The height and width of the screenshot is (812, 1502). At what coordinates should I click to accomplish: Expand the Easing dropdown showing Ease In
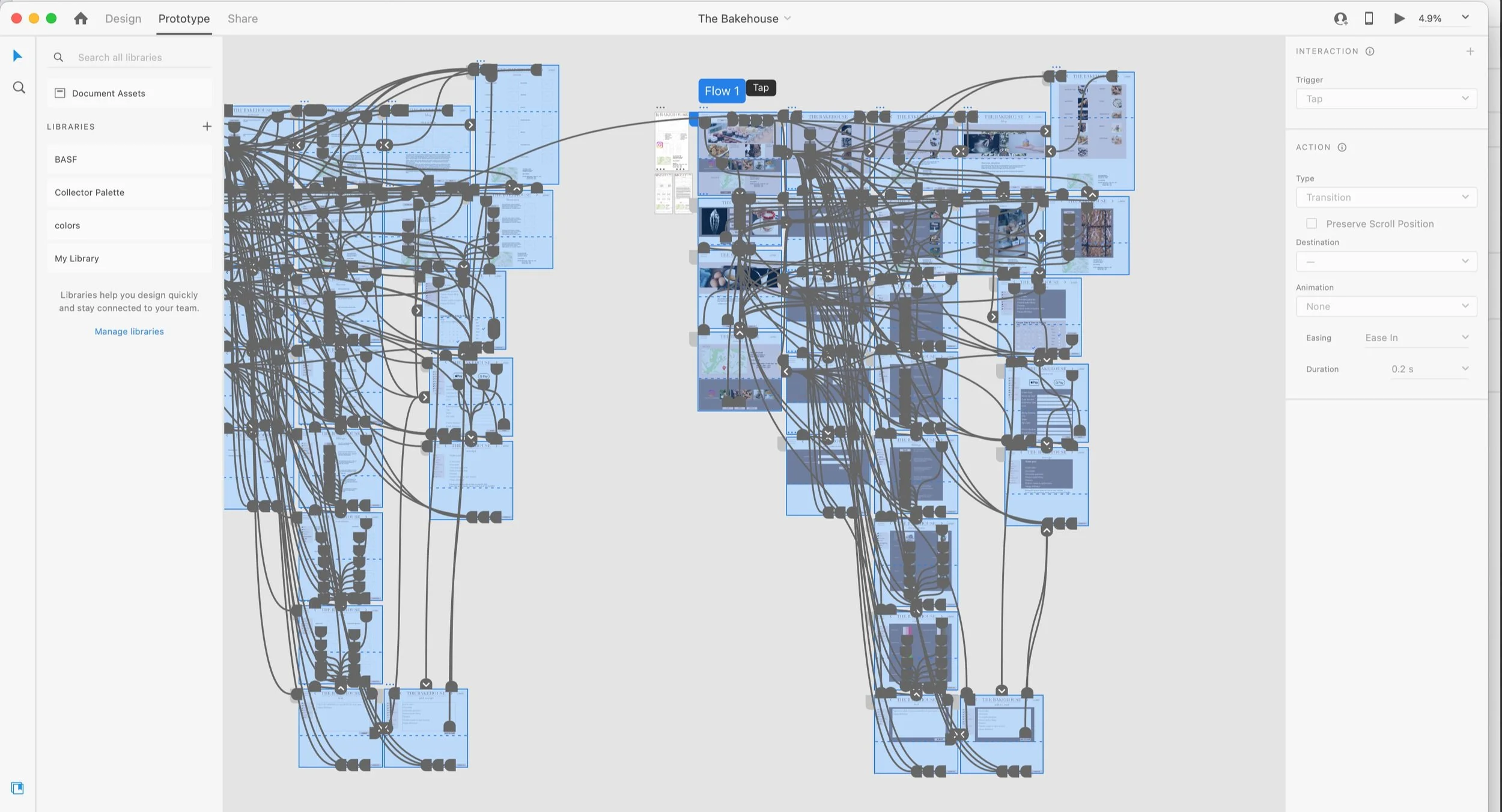click(1416, 338)
